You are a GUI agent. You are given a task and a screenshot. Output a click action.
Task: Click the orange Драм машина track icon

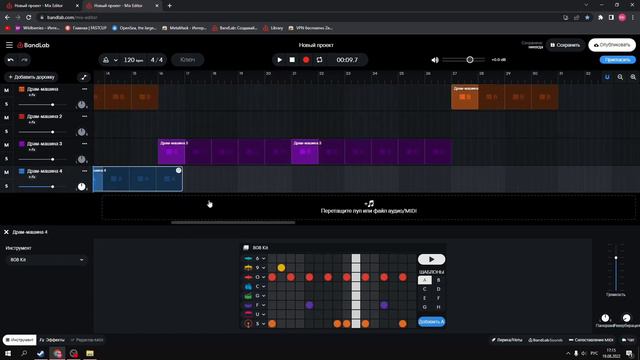[22, 89]
